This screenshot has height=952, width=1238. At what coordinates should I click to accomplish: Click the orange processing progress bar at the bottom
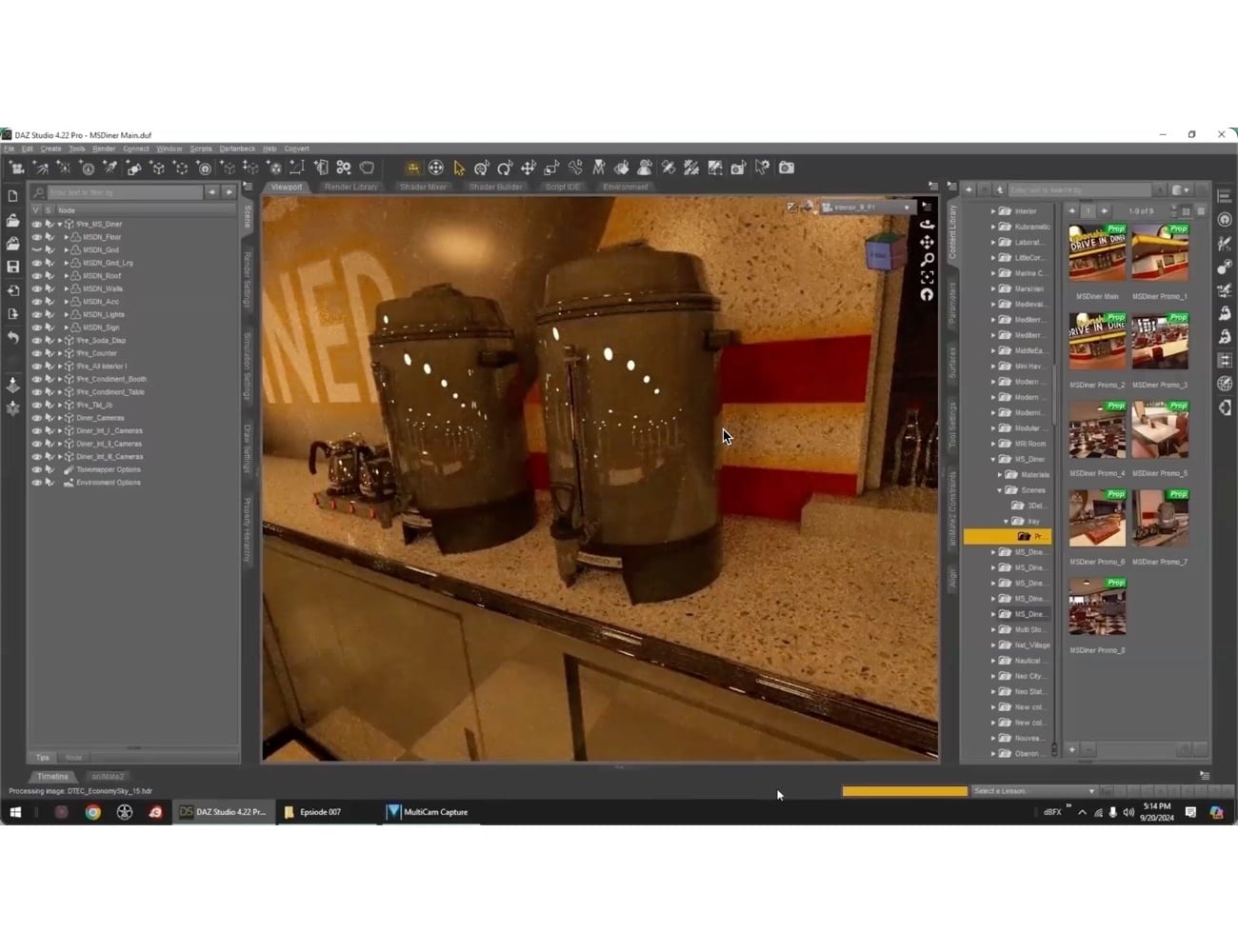[x=903, y=790]
